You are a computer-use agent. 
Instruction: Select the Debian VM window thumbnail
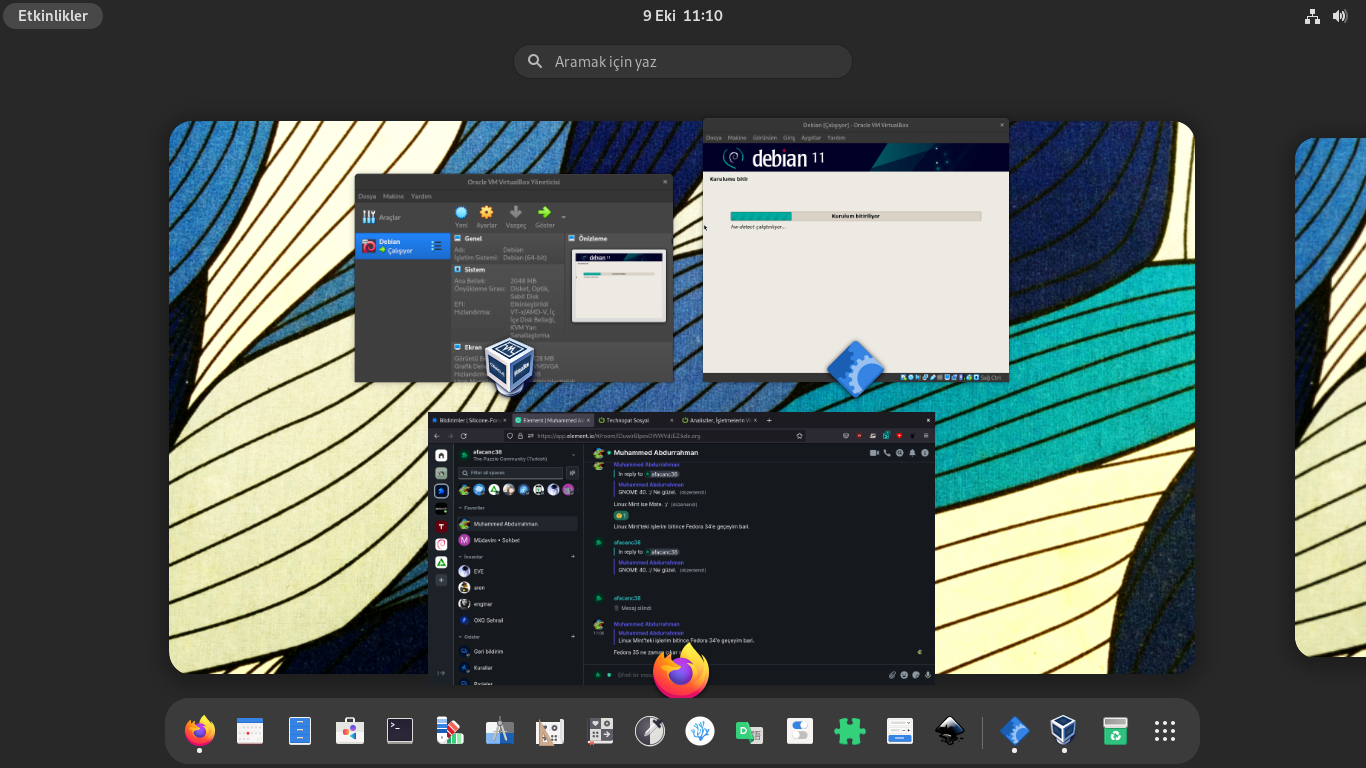856,250
